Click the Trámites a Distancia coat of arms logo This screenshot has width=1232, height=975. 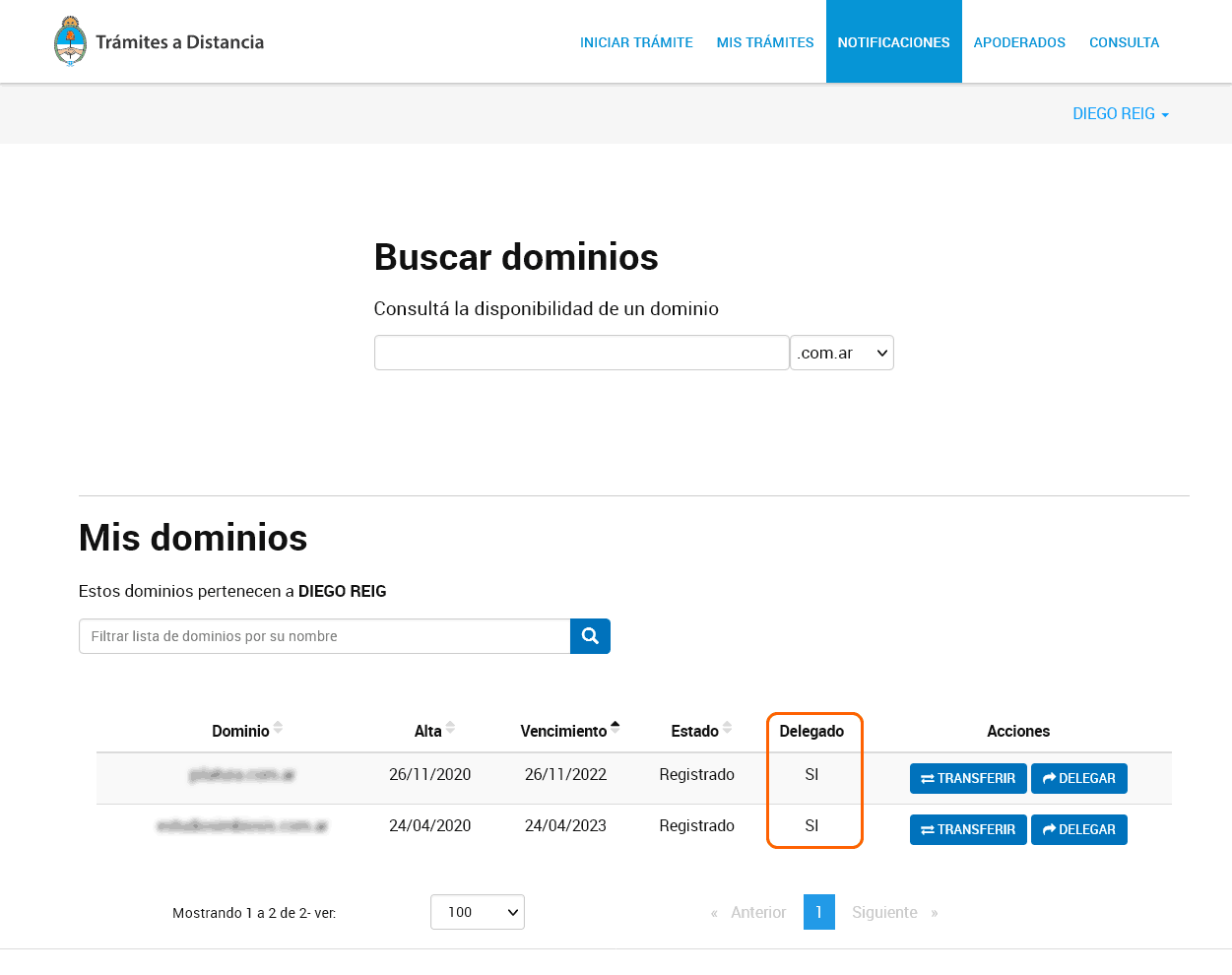(70, 40)
